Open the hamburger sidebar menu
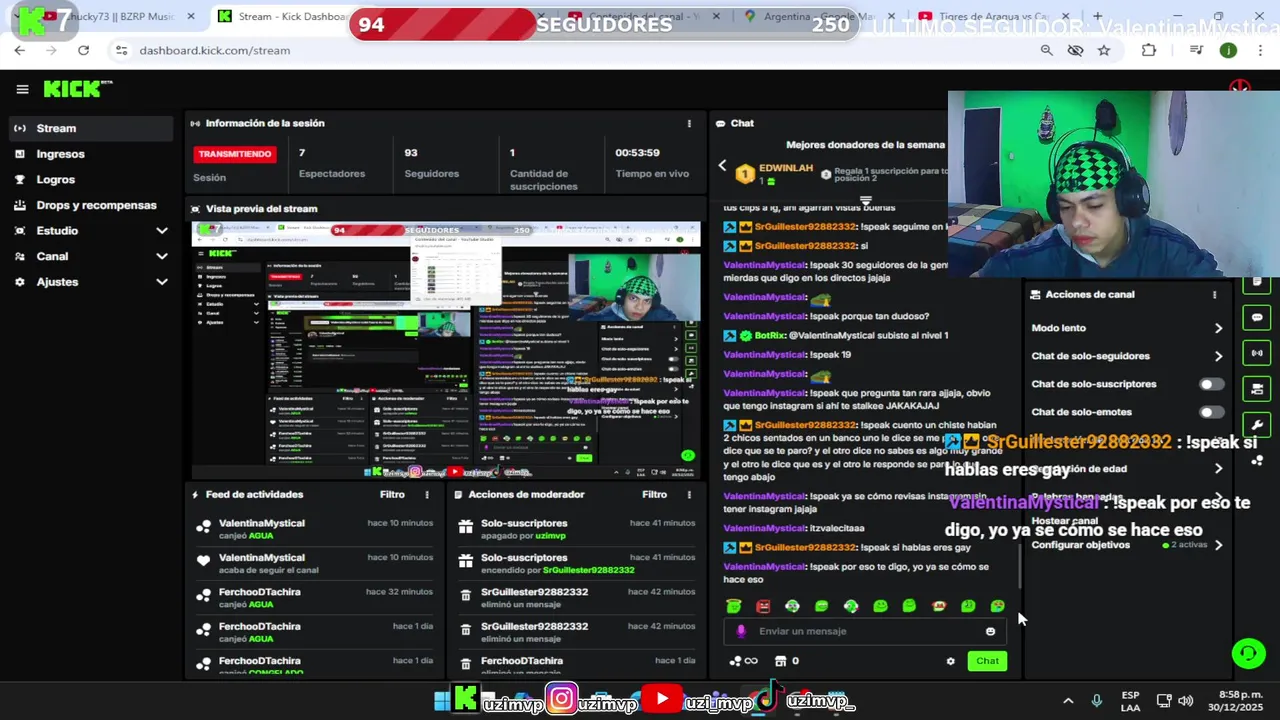Viewport: 1280px width, 720px height. tap(22, 89)
